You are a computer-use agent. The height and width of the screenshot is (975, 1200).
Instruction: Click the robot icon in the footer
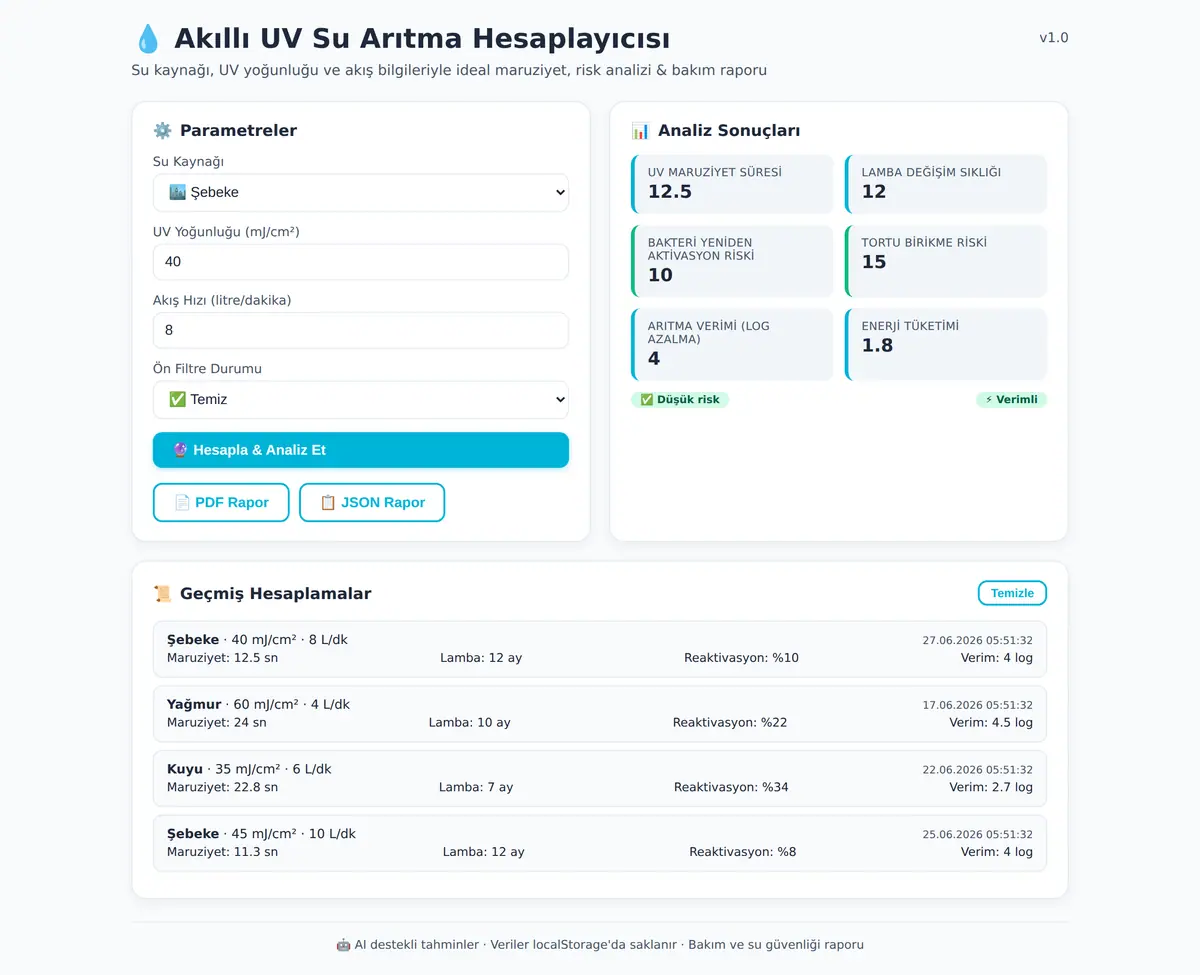[343, 944]
